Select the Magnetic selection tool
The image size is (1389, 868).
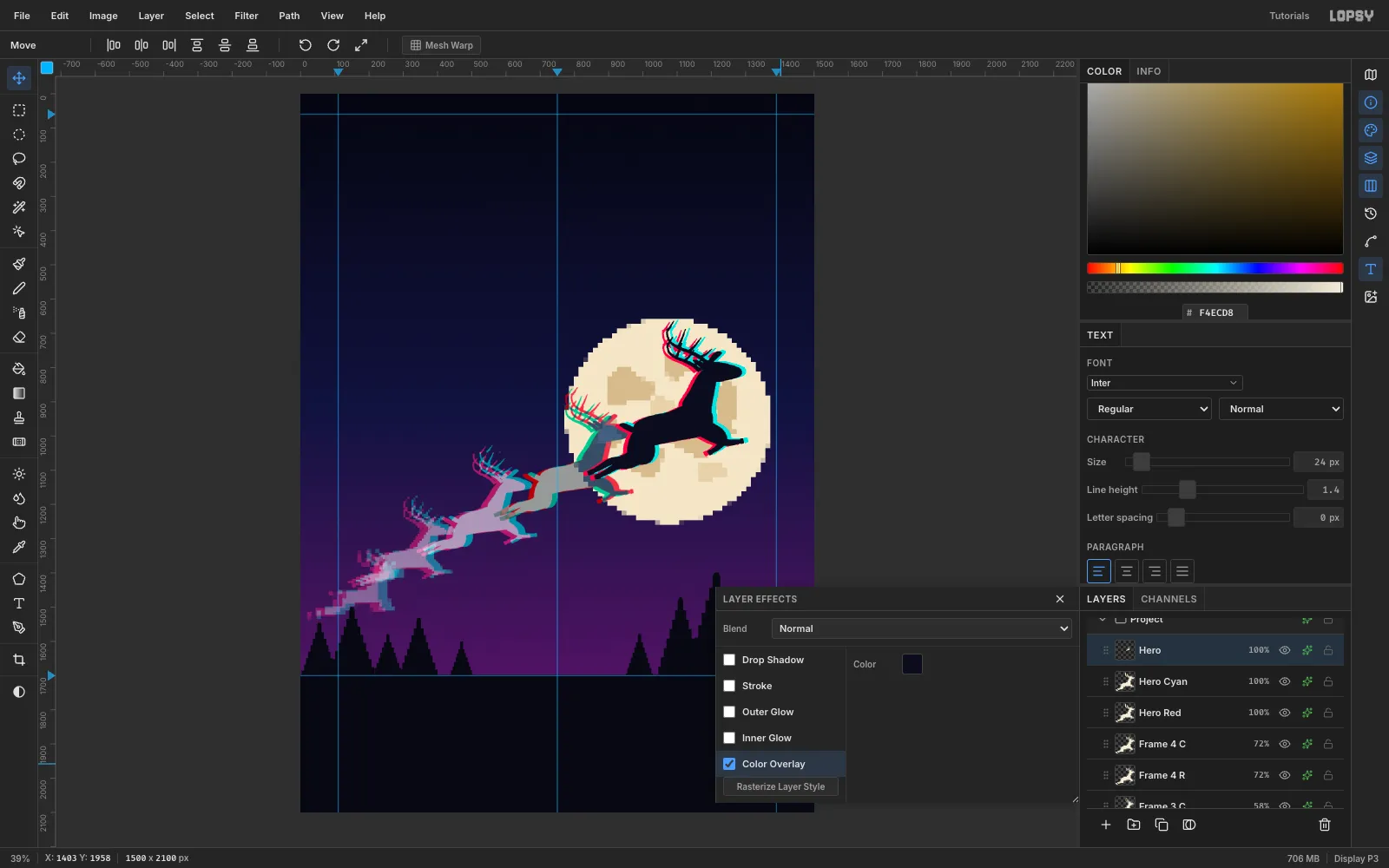click(x=19, y=183)
